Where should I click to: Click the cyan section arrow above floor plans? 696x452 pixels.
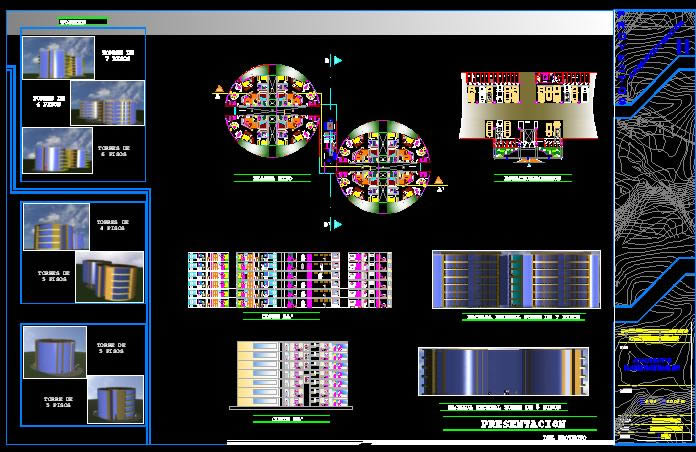tap(337, 61)
